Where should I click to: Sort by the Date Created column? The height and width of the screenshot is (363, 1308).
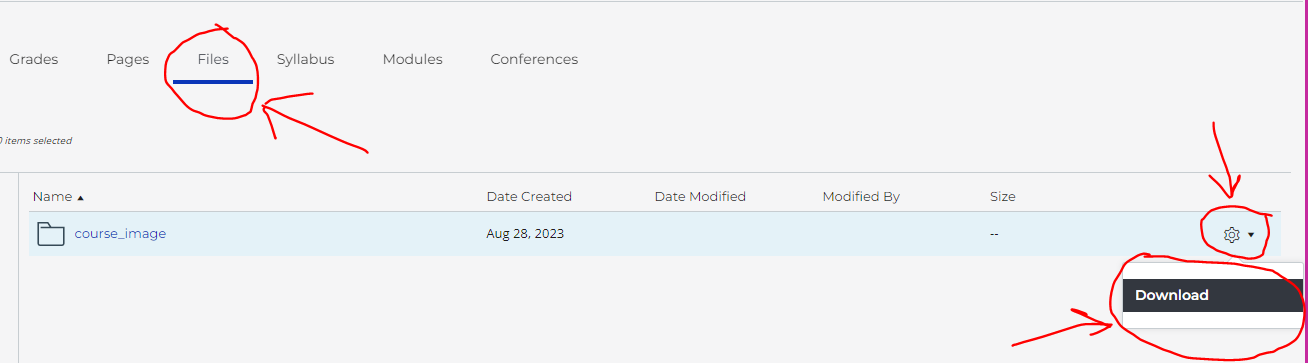529,197
